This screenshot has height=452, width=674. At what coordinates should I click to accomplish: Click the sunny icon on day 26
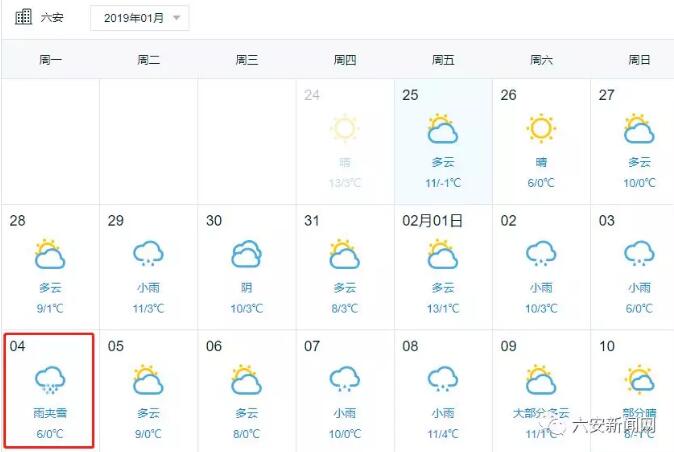pos(541,129)
